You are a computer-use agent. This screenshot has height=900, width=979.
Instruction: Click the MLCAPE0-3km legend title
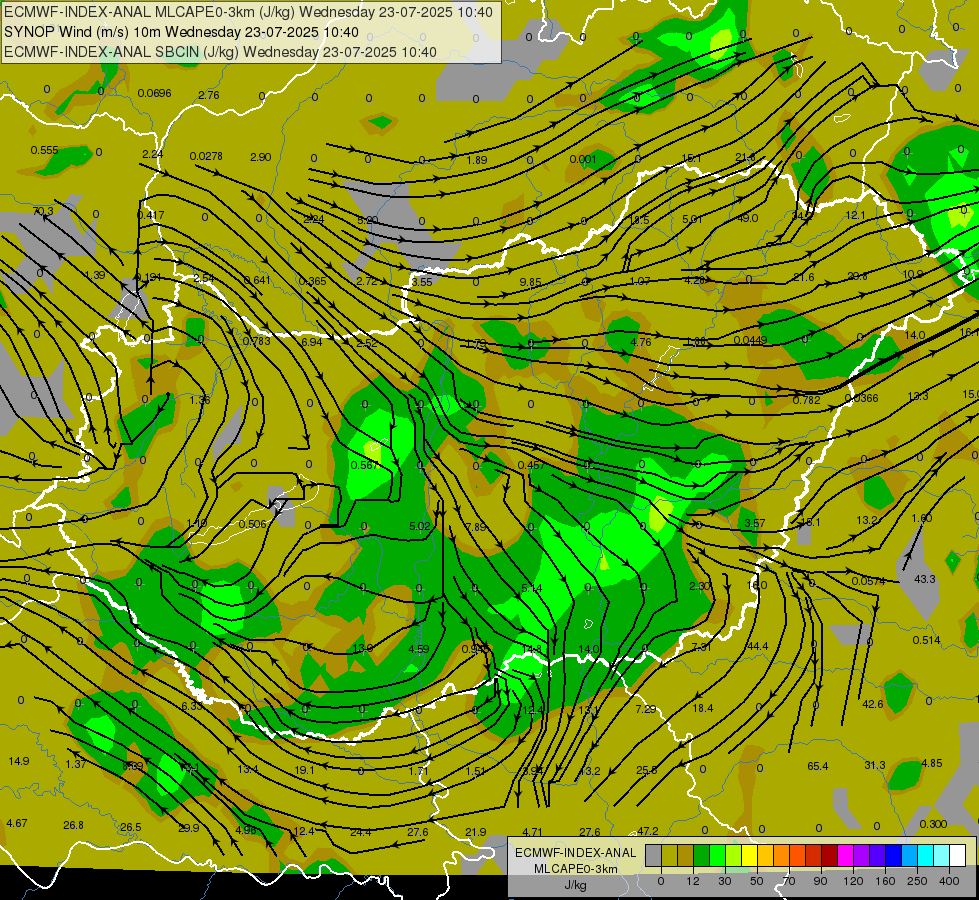(x=575, y=869)
